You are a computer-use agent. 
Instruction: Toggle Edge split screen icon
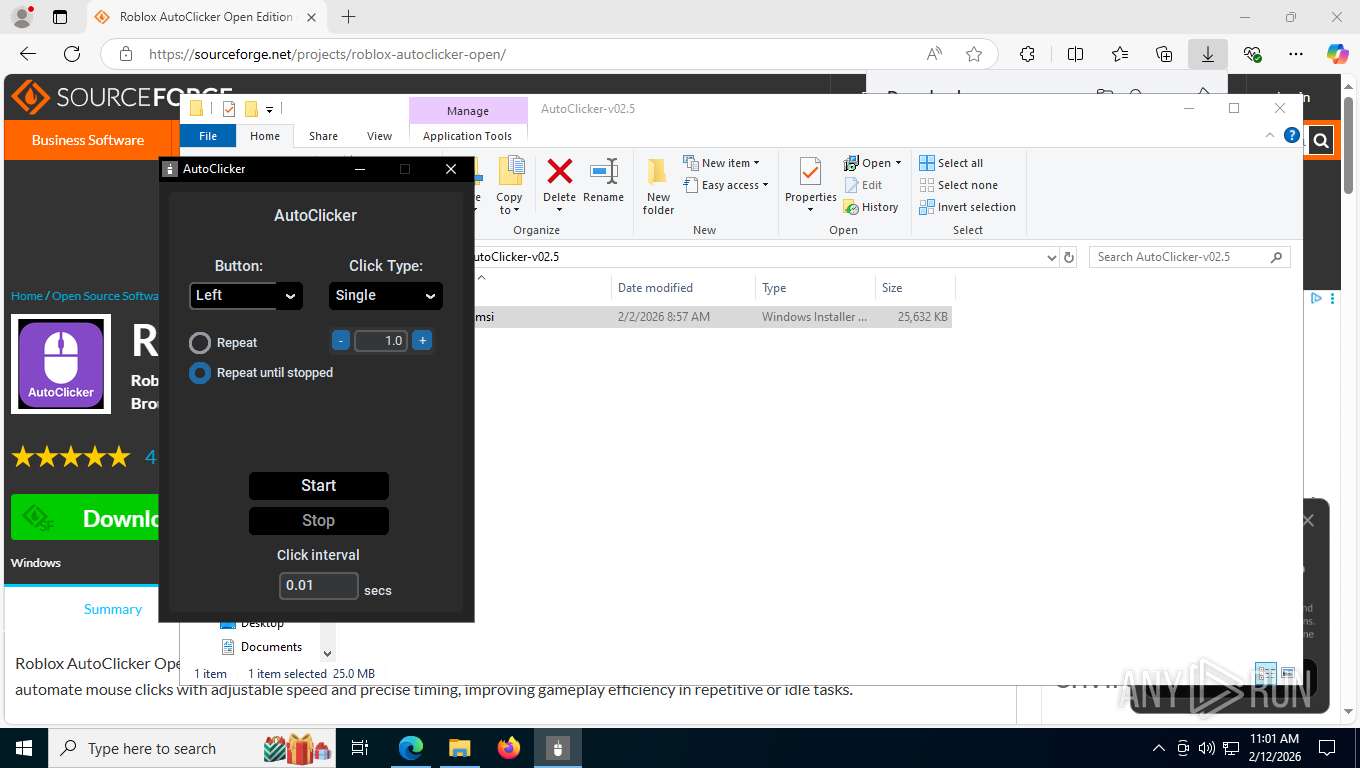[1075, 54]
